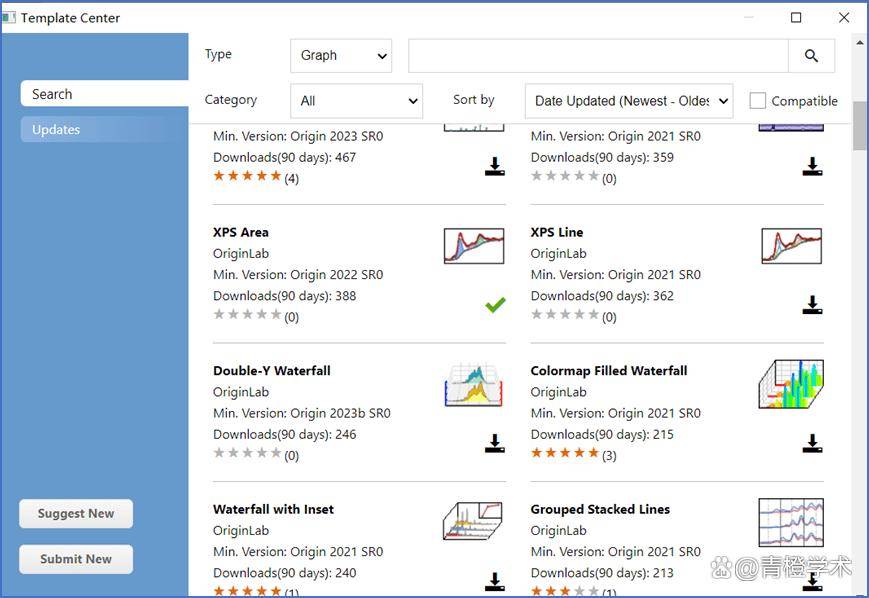Click the vertical scrollbar thumb

point(860,125)
